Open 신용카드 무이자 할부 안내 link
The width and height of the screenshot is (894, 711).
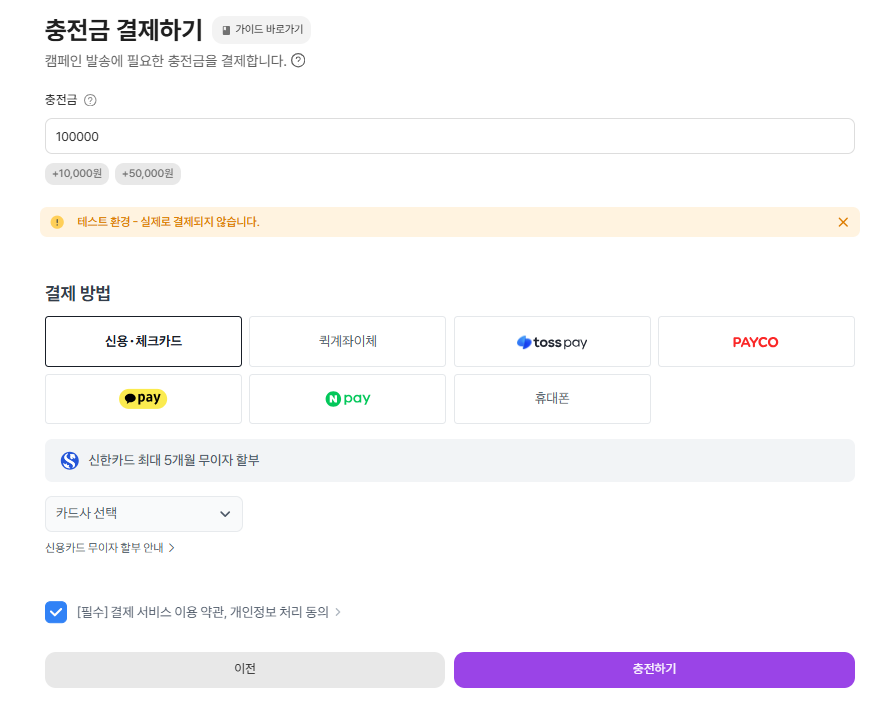110,548
